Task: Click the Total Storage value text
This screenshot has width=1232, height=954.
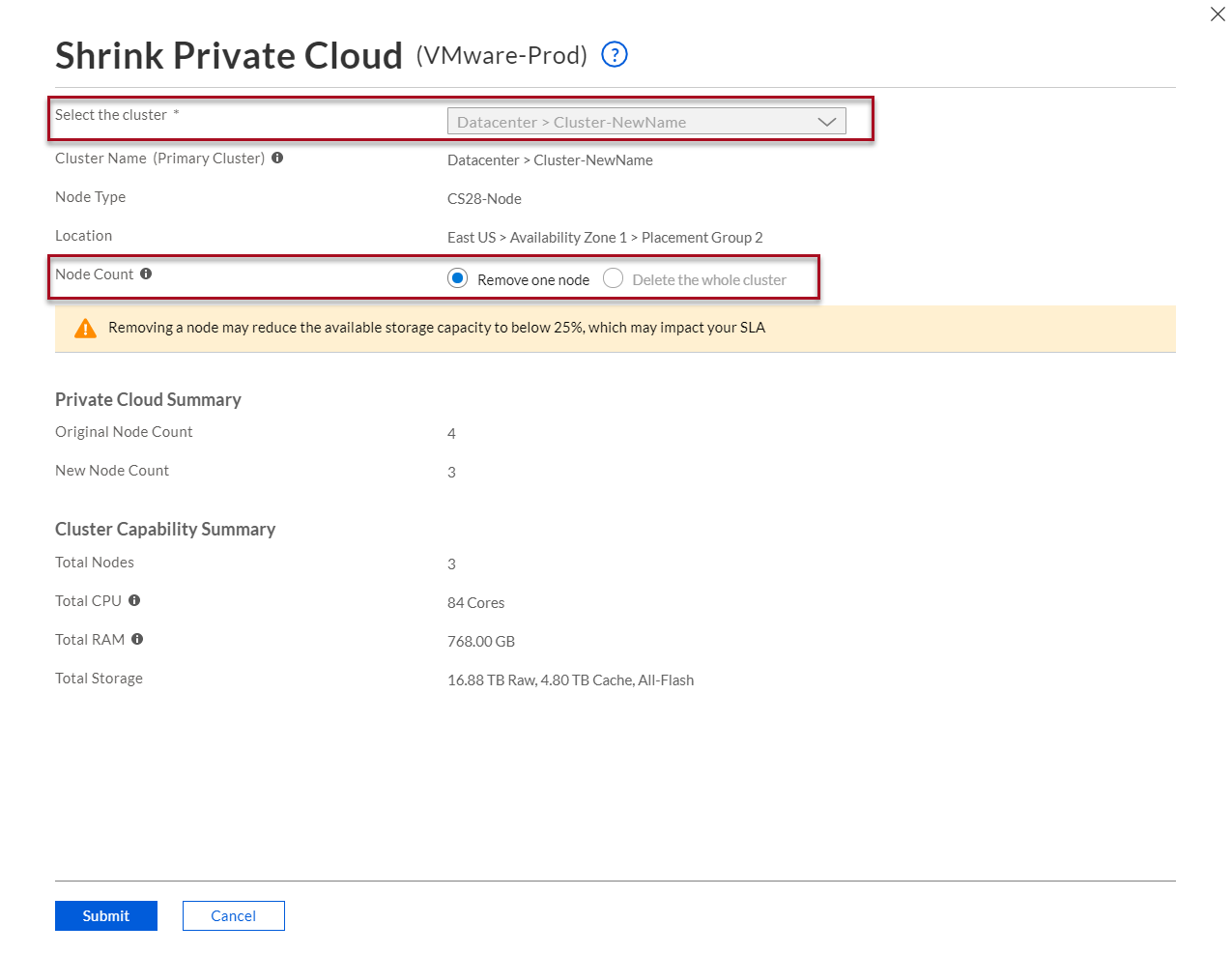Action: [570, 679]
